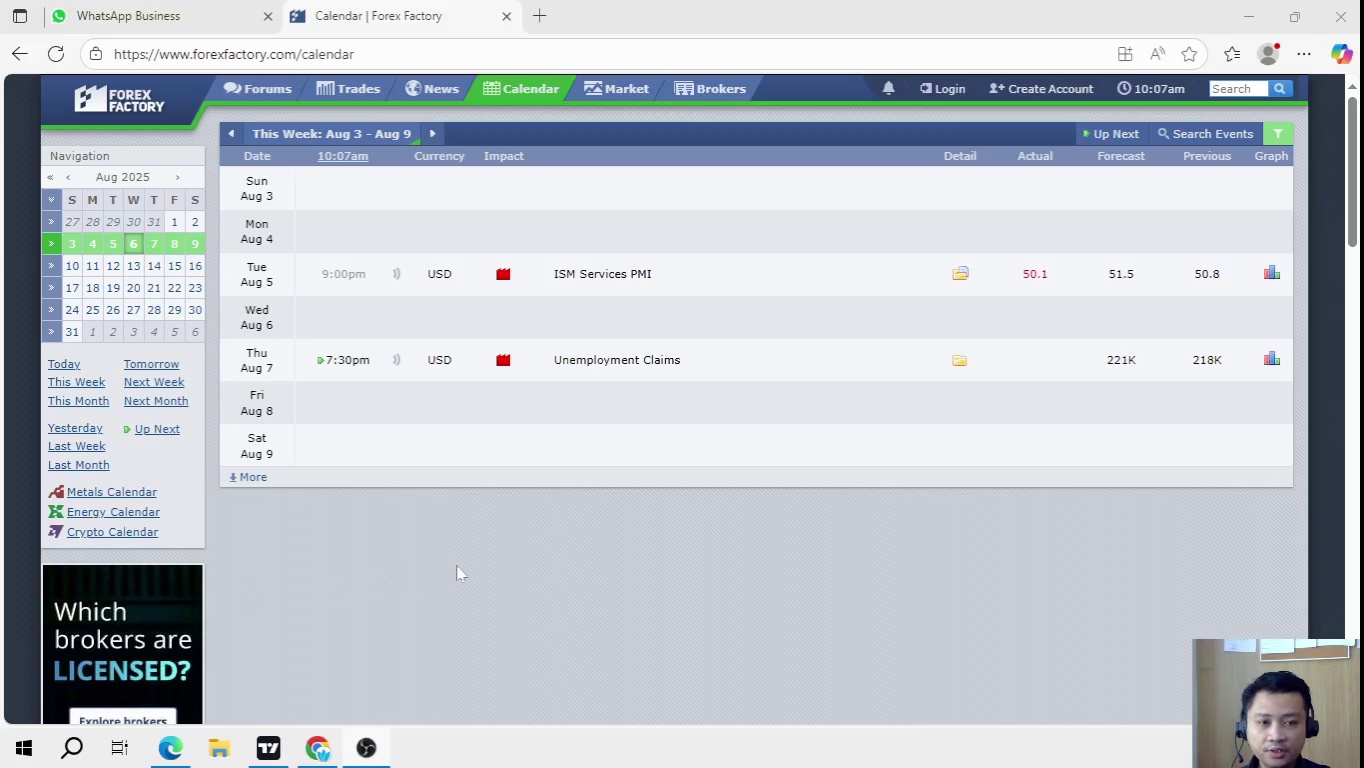Open Edge tab actions menu icon
1364x768 pixels.
[x=20, y=16]
